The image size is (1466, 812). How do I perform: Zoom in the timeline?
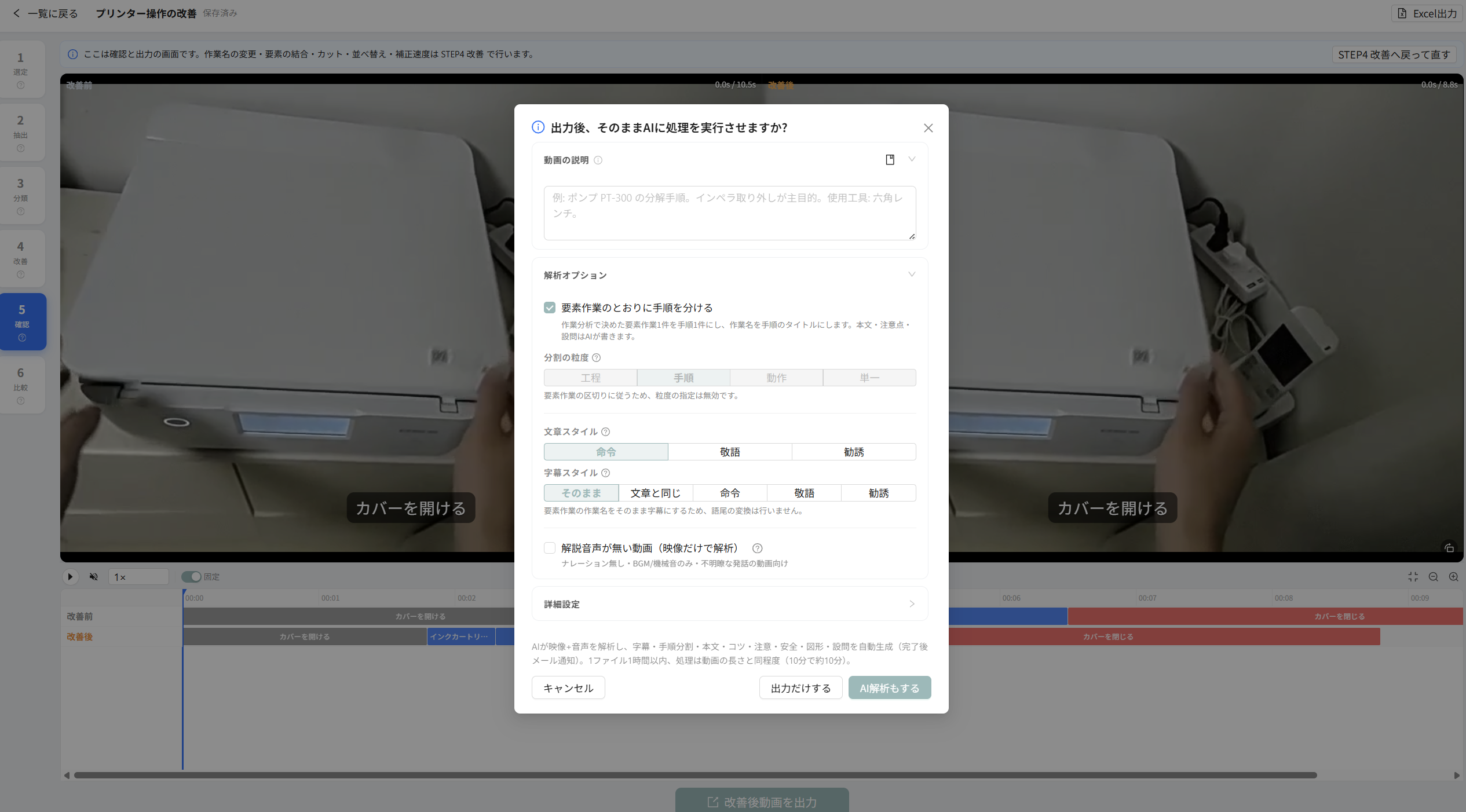(x=1454, y=577)
